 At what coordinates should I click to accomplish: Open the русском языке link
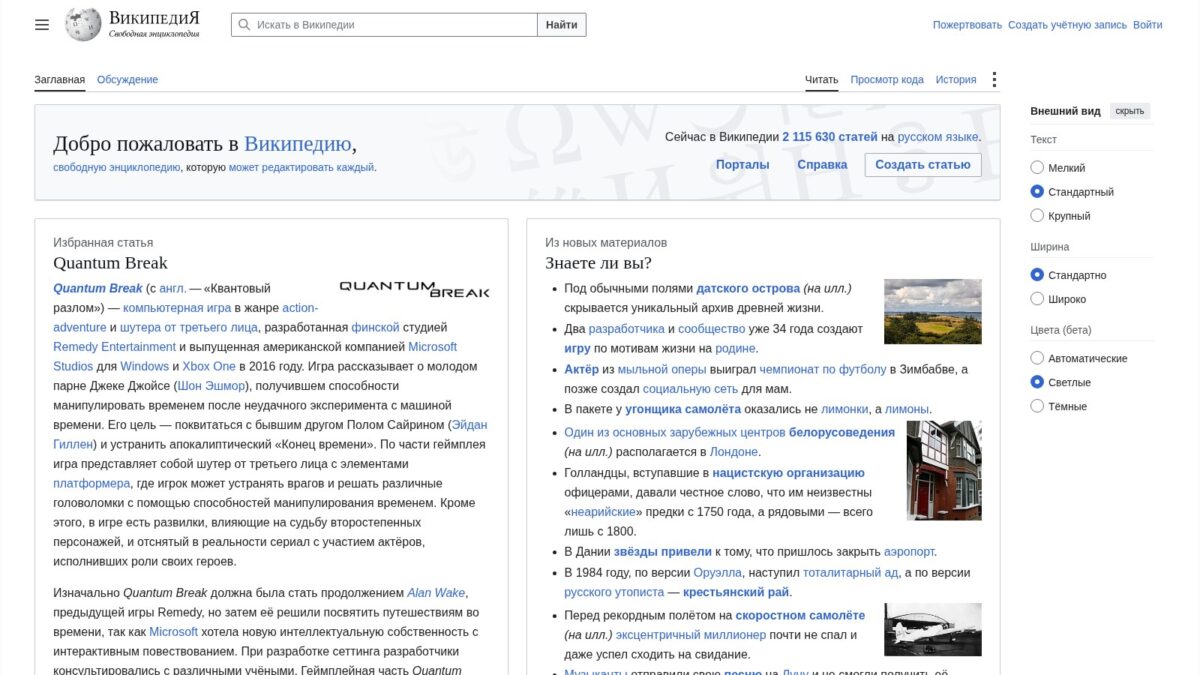click(938, 137)
